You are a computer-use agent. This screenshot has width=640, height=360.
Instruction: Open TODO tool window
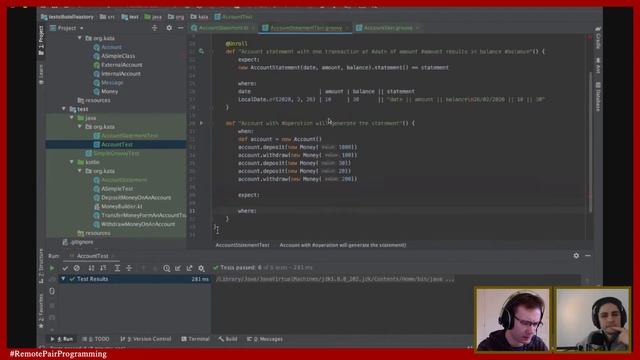point(96,339)
